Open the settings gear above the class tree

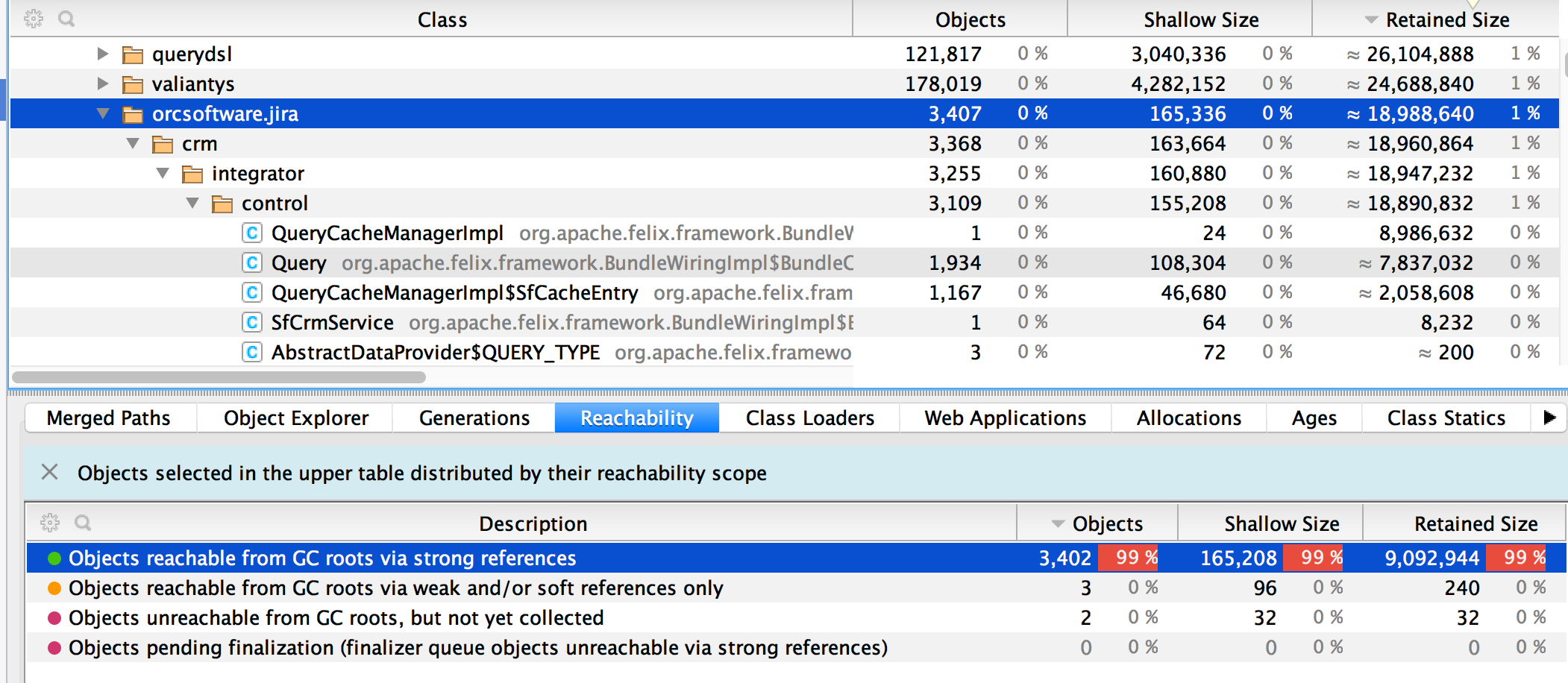point(32,19)
